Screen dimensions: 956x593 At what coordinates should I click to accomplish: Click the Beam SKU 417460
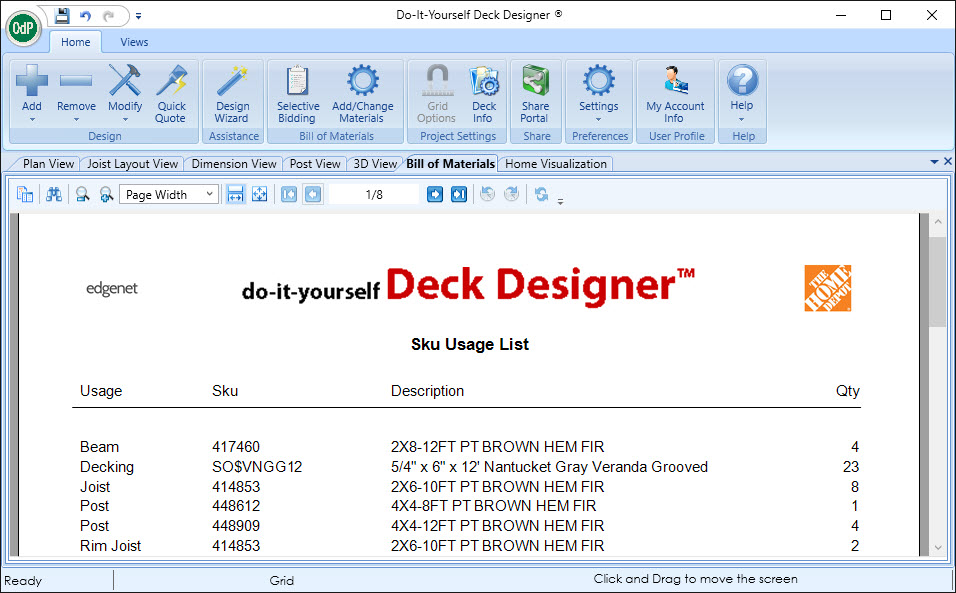point(236,447)
